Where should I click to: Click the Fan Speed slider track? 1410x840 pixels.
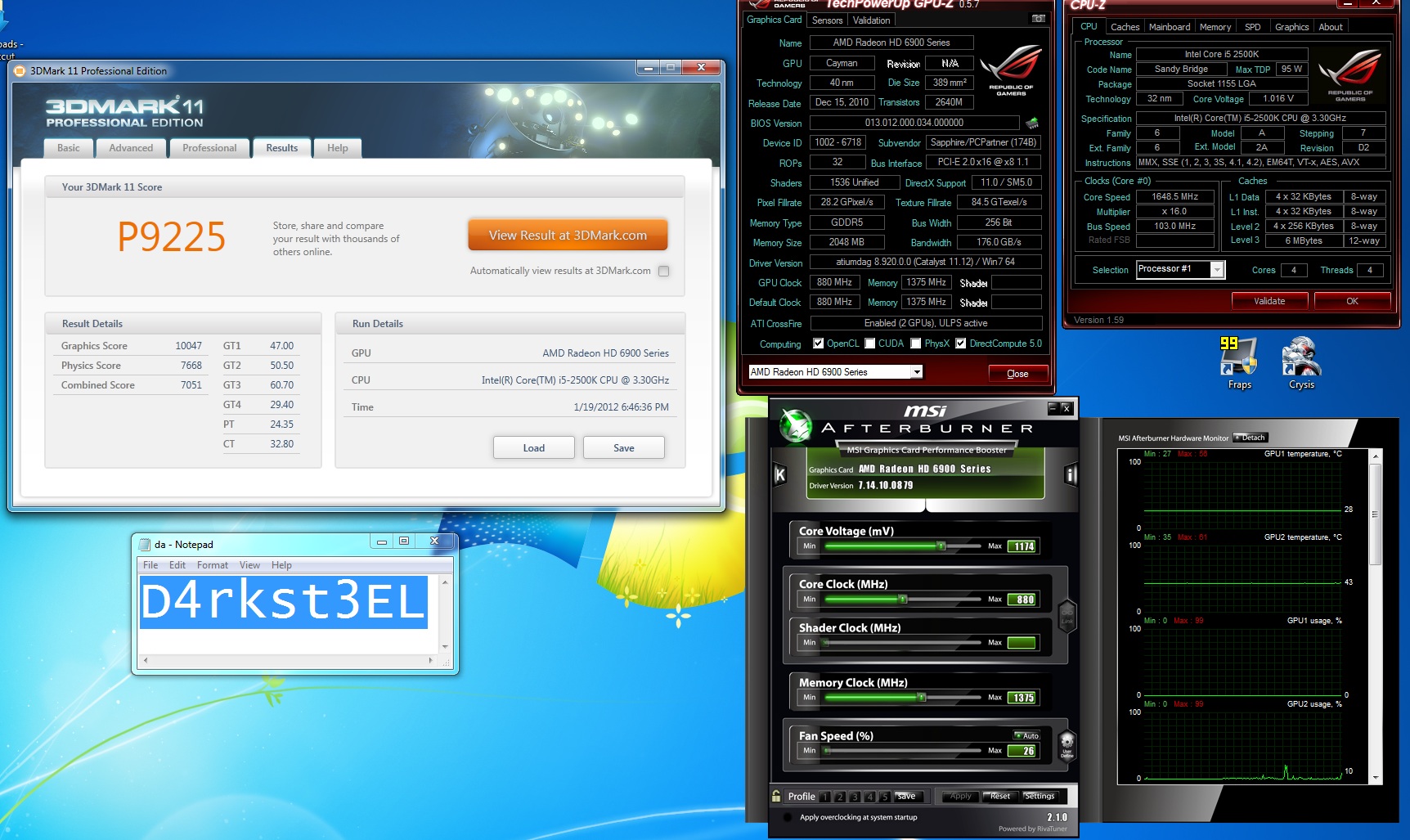(x=901, y=750)
